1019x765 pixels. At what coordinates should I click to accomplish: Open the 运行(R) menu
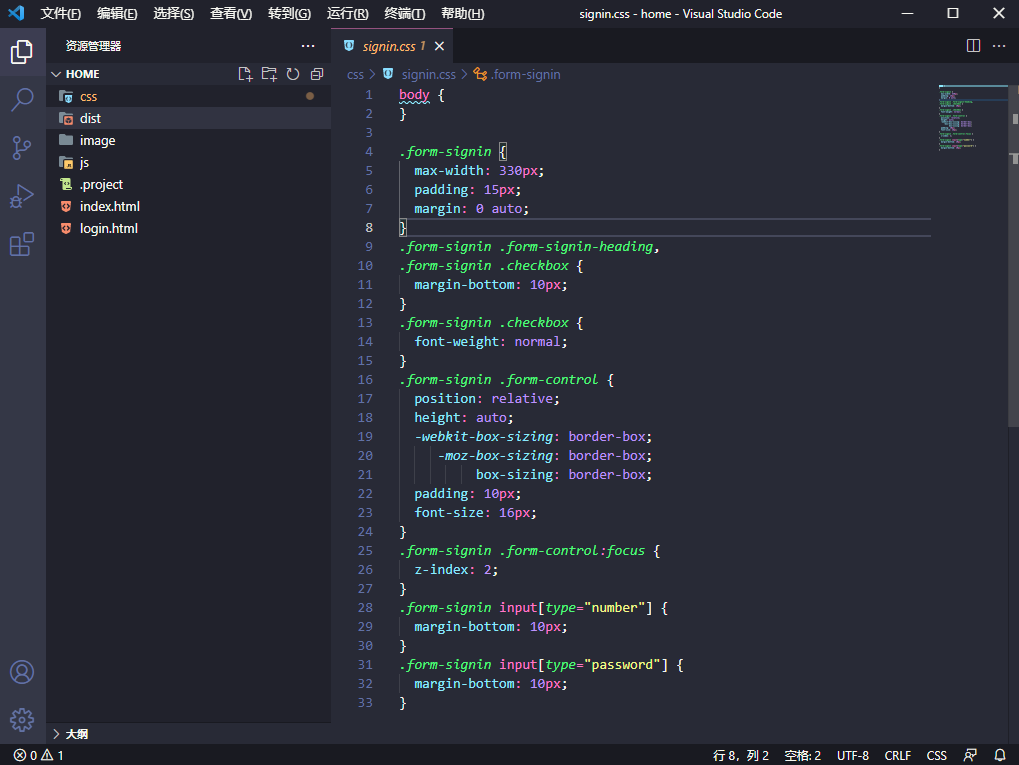[x=347, y=14]
